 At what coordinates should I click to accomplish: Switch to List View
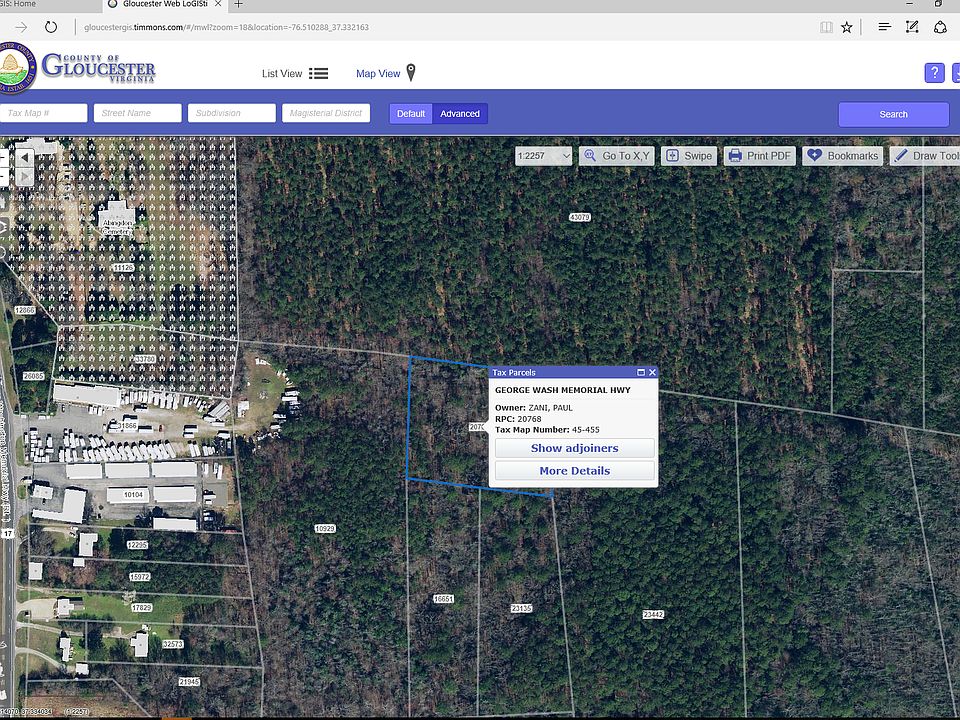click(295, 73)
